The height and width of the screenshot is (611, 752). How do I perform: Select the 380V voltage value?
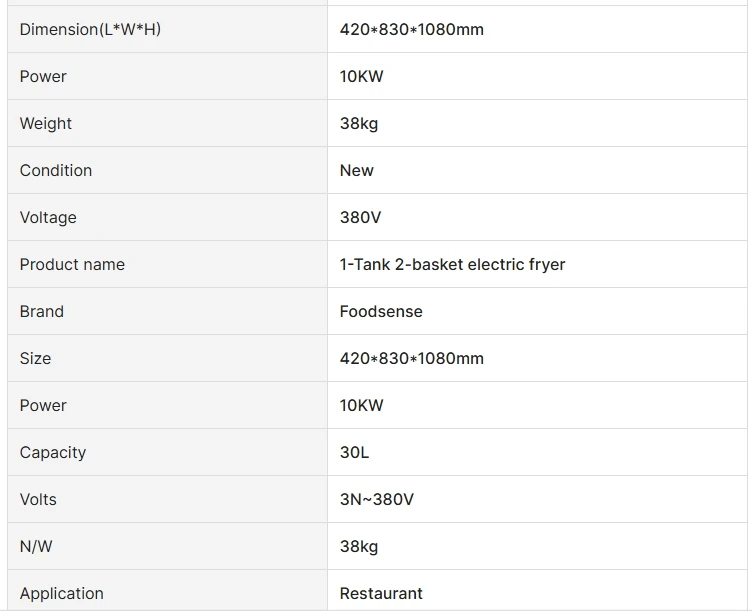click(x=361, y=218)
